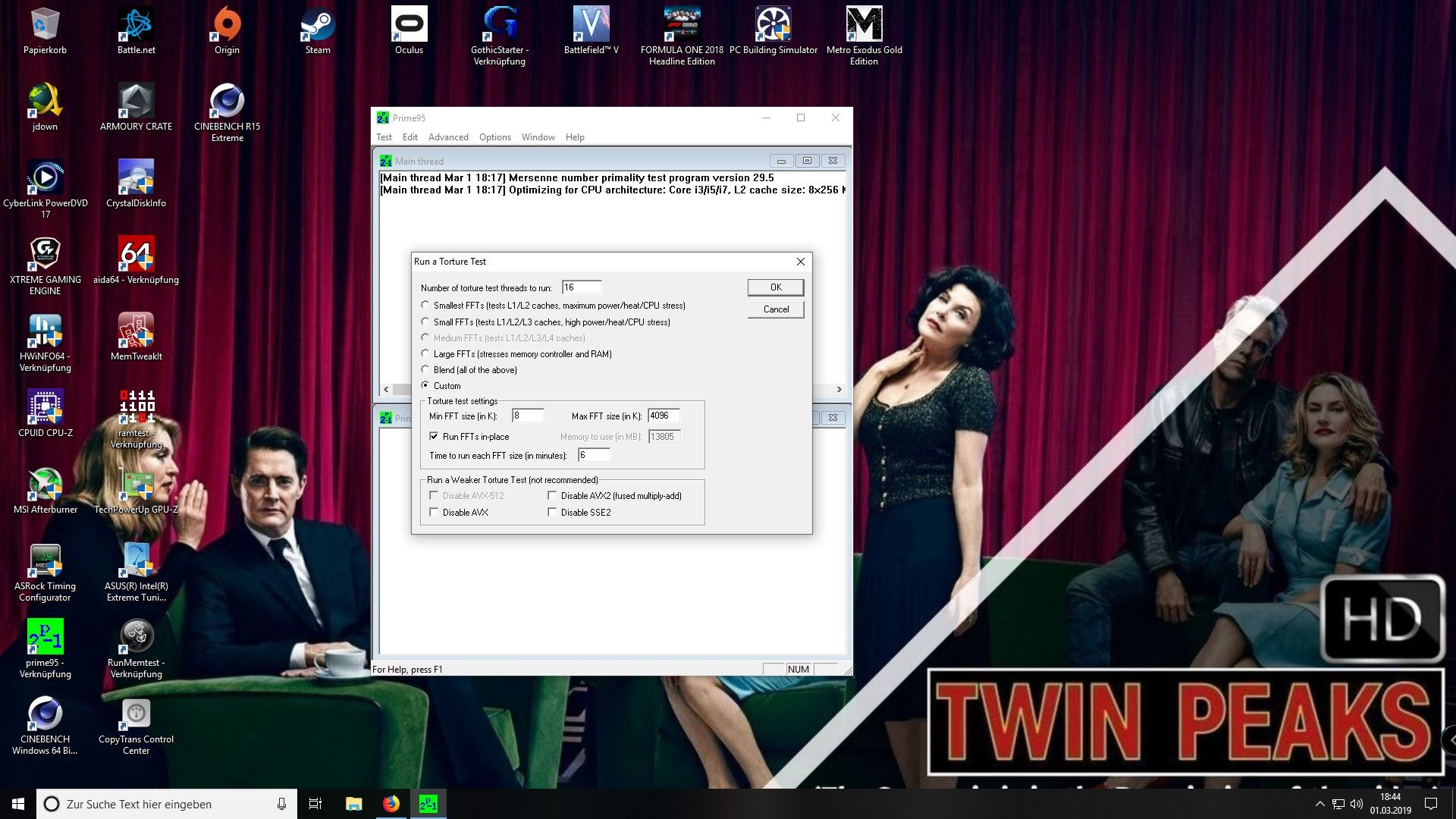
Task: Open the jdown desktop icon
Action: click(x=45, y=101)
